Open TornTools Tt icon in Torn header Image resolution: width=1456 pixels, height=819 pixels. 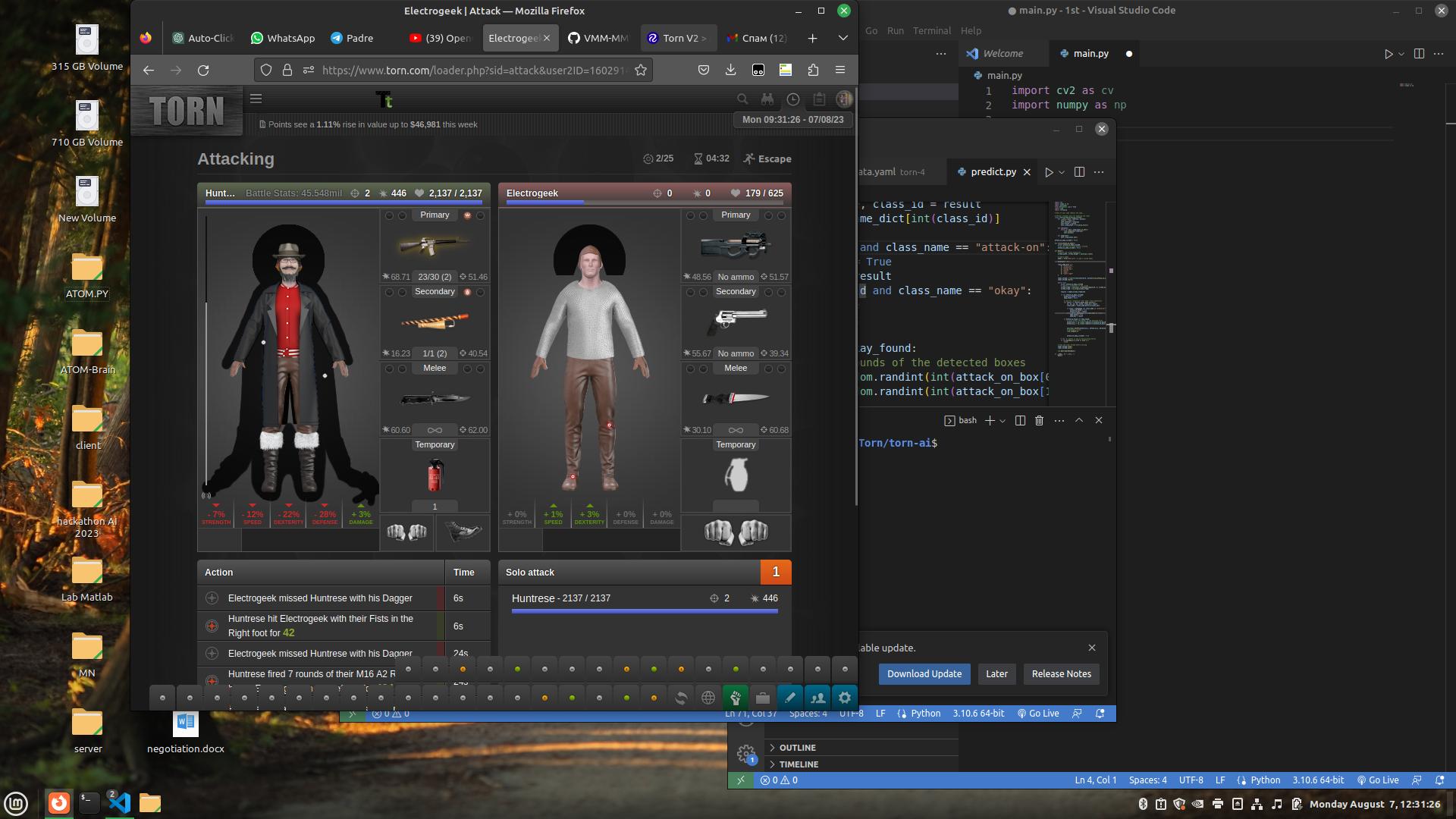(x=384, y=99)
